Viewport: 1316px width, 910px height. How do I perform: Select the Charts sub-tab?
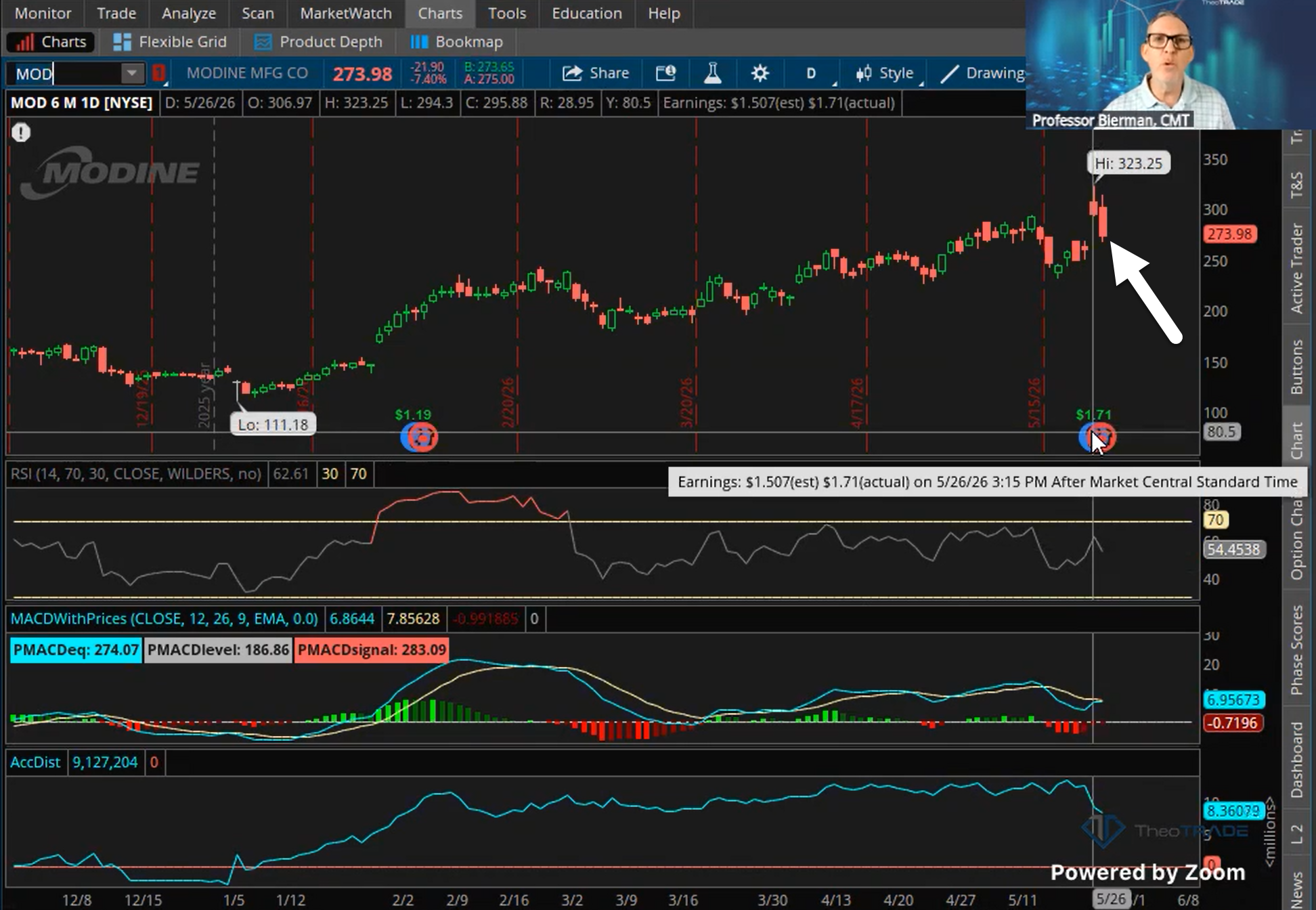[51, 42]
